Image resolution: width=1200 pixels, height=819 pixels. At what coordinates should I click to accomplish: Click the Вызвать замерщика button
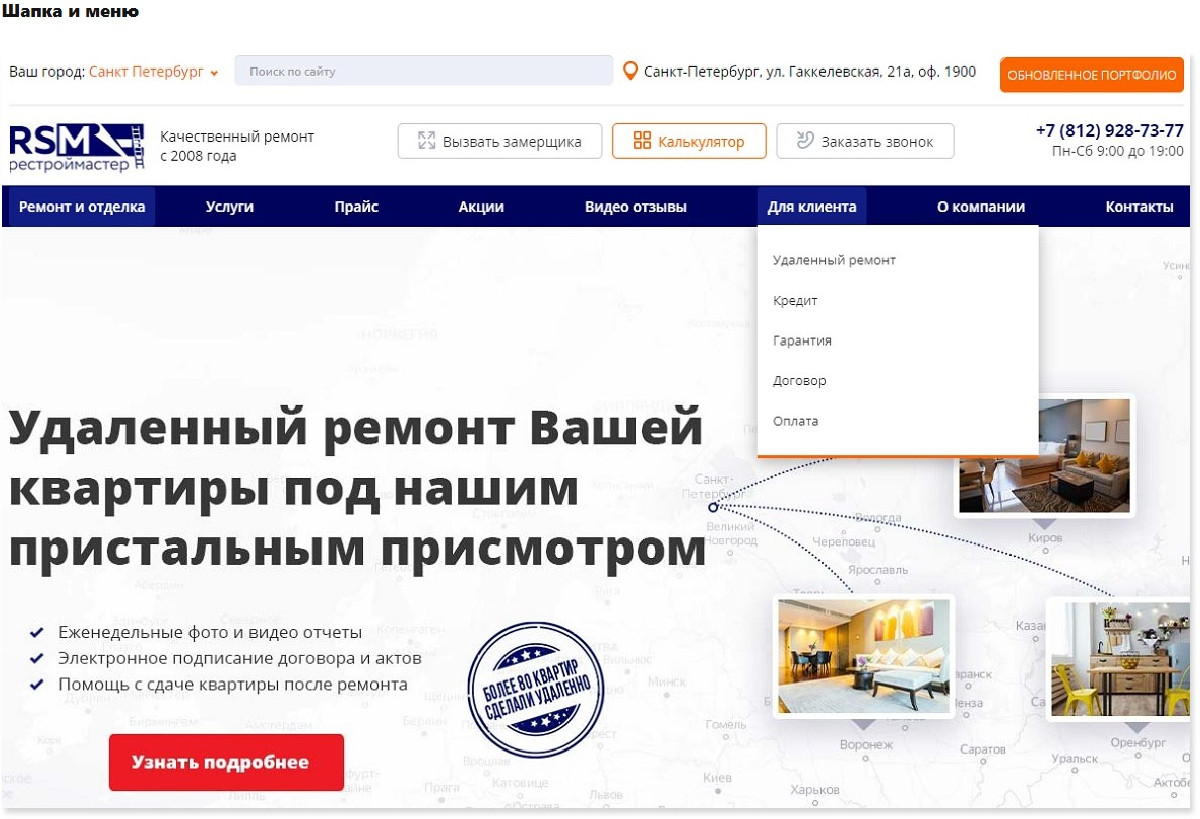pos(500,141)
